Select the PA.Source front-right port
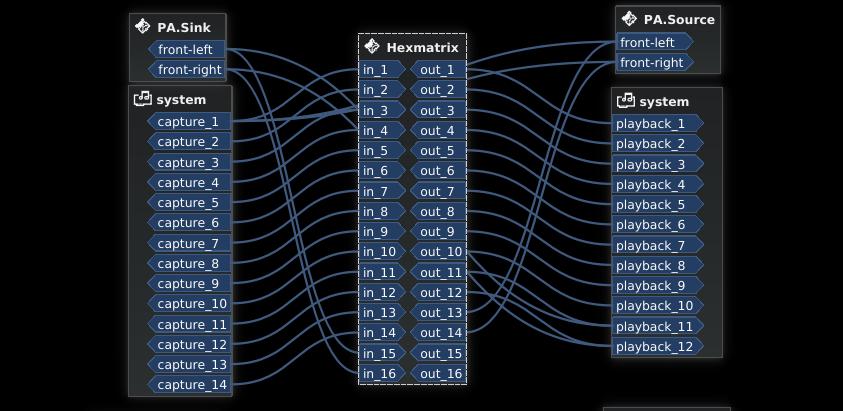Viewport: 843px width, 411px height. click(x=653, y=62)
